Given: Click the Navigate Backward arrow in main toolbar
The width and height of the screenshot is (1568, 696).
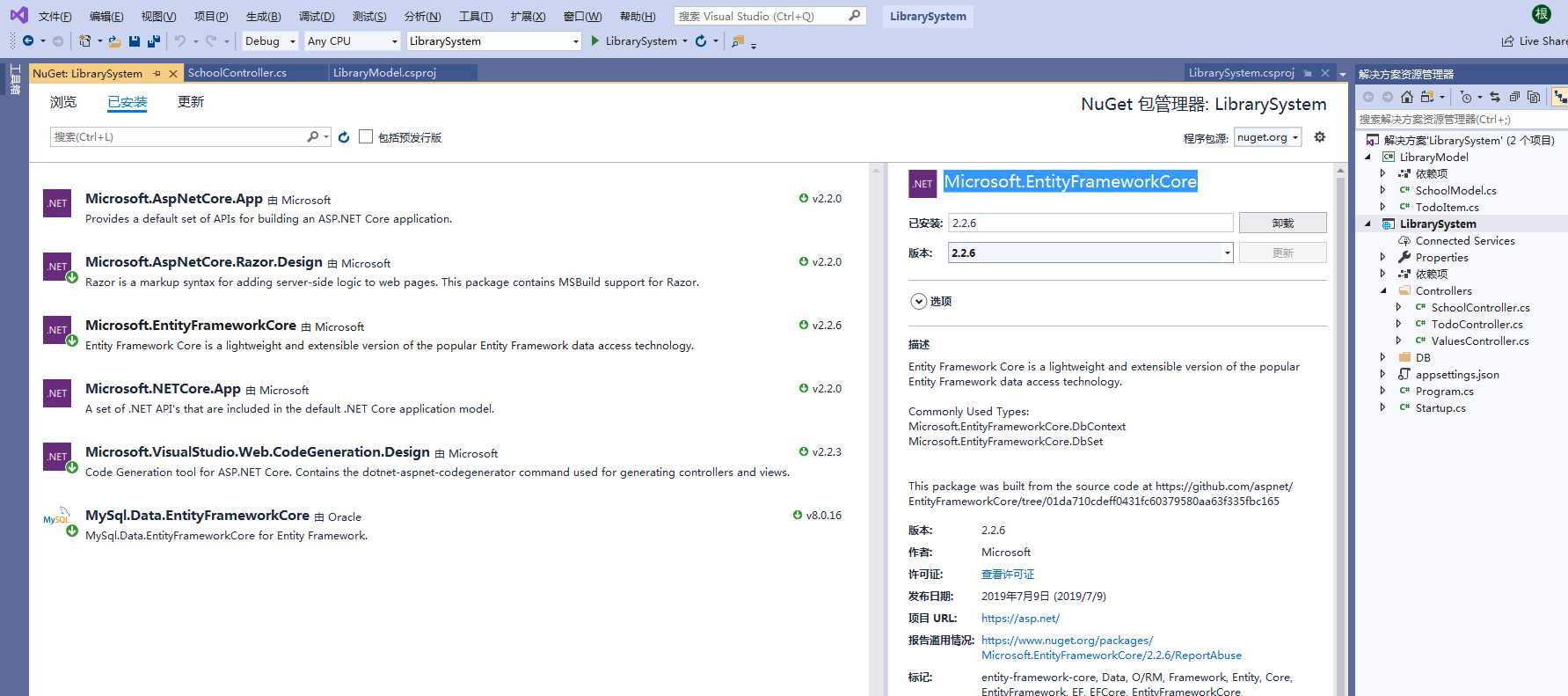Looking at the screenshot, I should click(x=28, y=40).
